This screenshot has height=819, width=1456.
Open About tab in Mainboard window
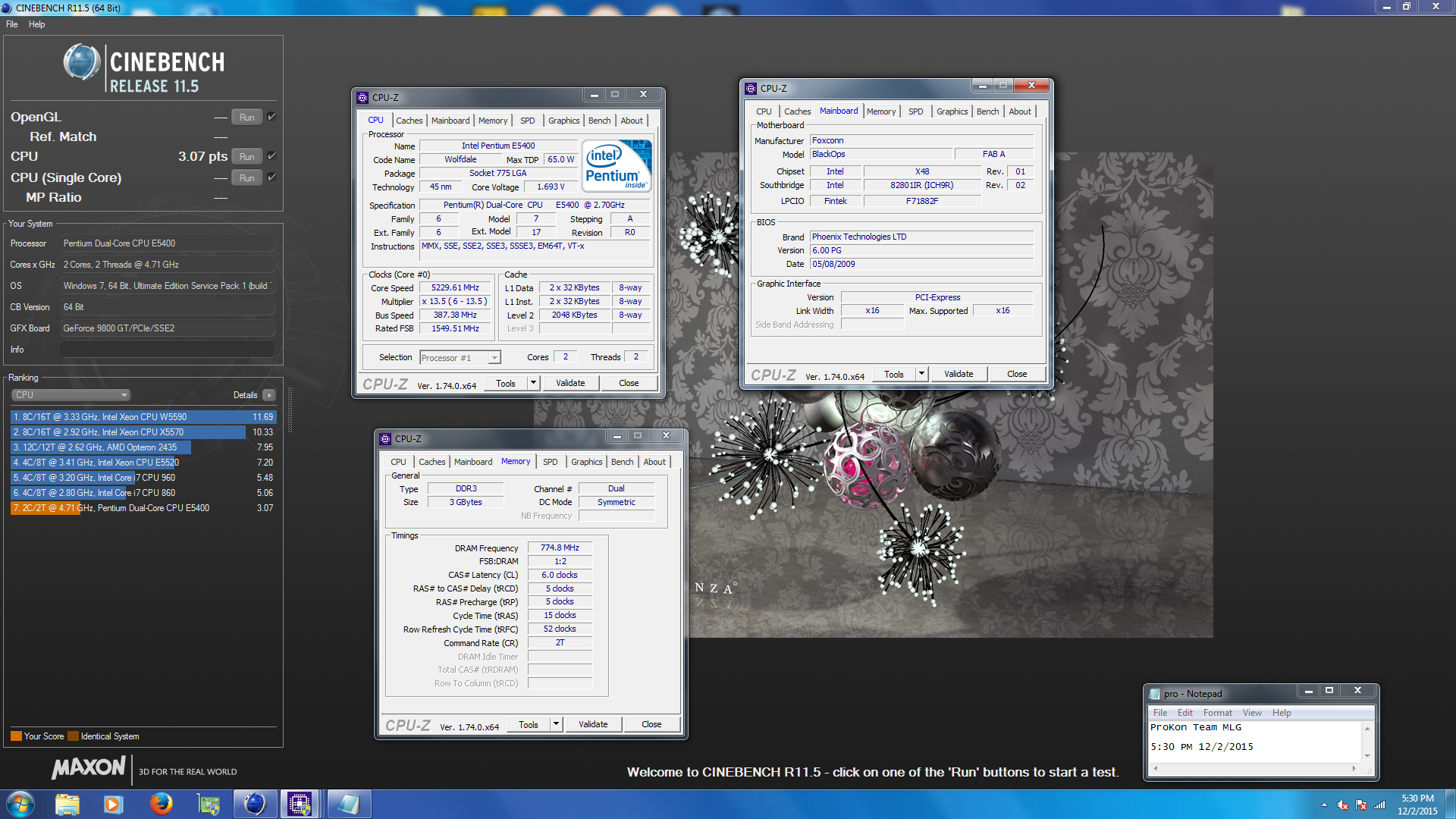(1020, 111)
